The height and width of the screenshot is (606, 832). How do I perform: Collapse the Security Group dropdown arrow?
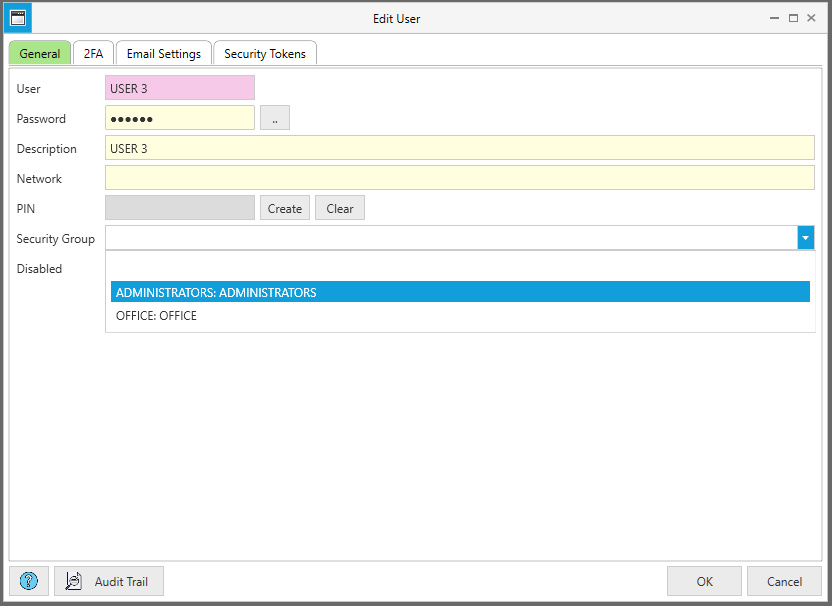[x=805, y=238]
